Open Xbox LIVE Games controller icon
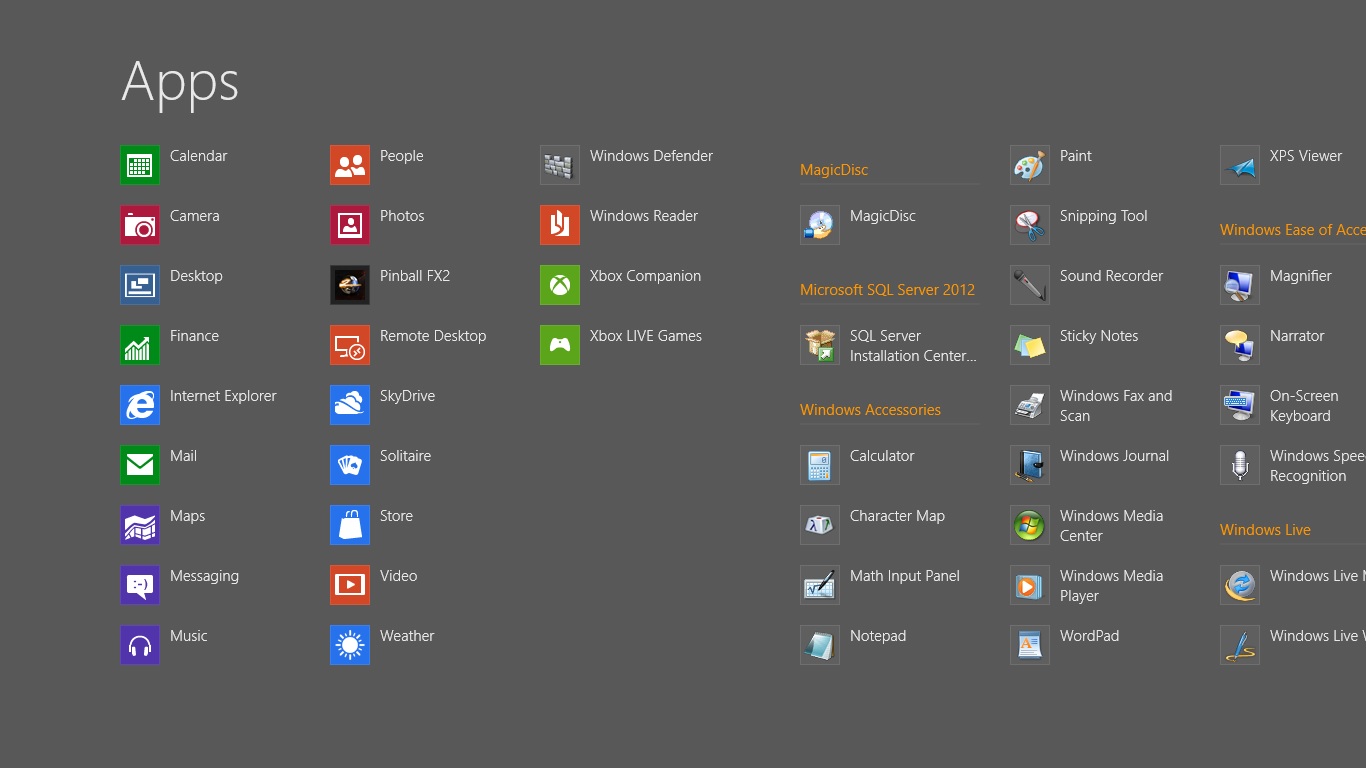 pos(560,345)
